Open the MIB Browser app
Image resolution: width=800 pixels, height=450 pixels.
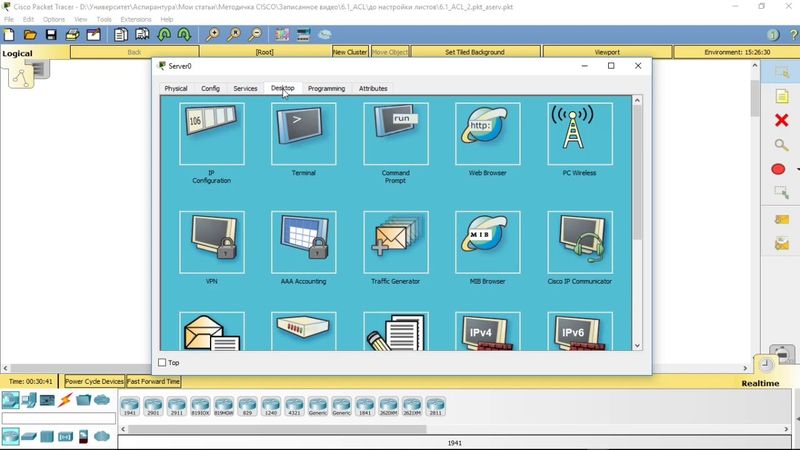[x=488, y=242]
